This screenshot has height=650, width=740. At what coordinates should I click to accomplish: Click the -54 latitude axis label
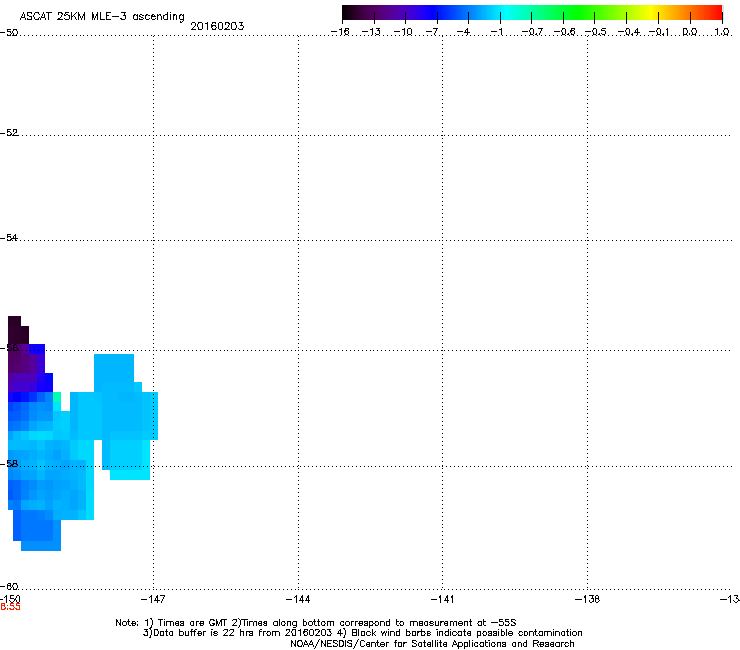click(9, 237)
